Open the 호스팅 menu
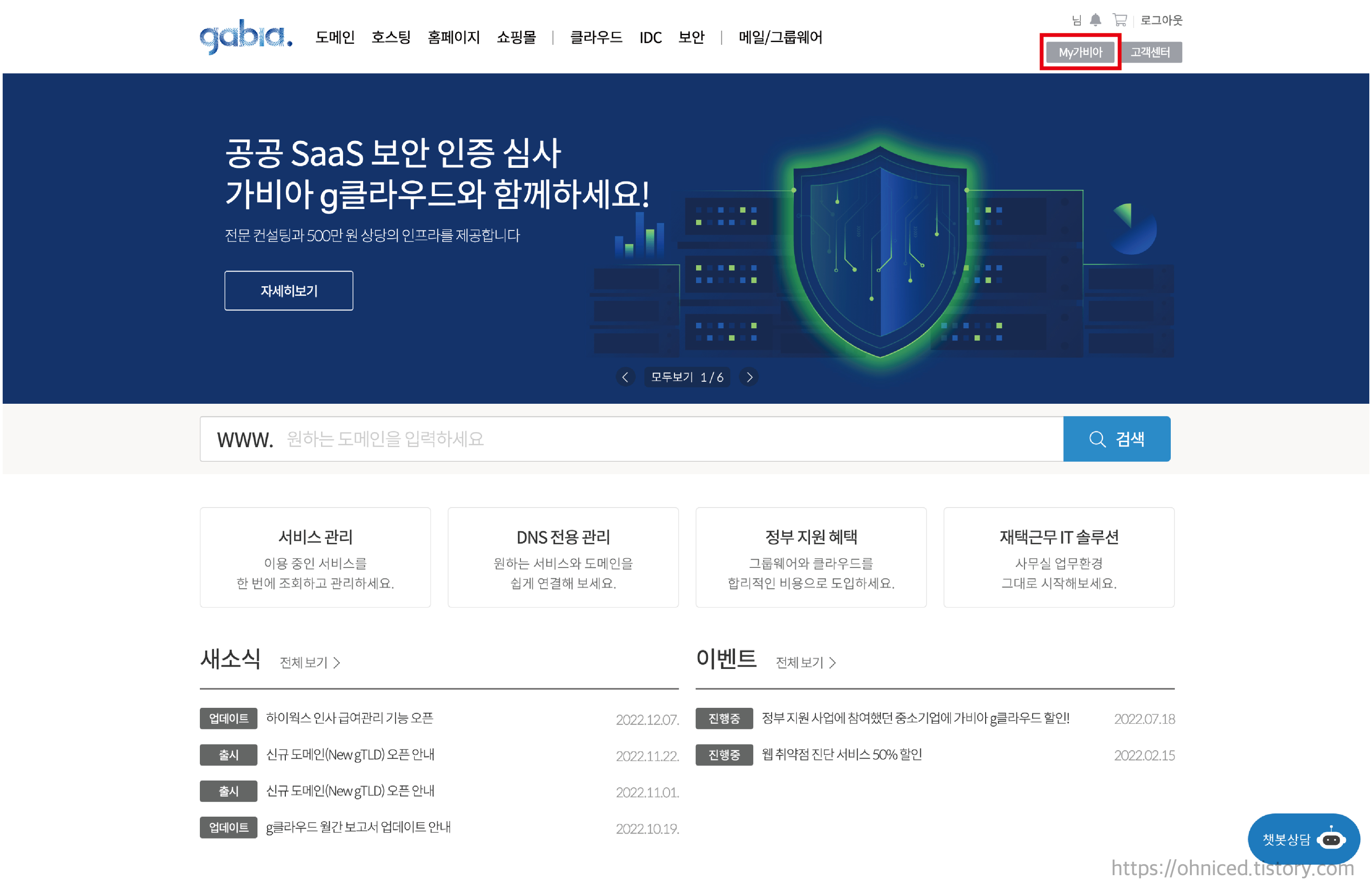 coord(391,37)
